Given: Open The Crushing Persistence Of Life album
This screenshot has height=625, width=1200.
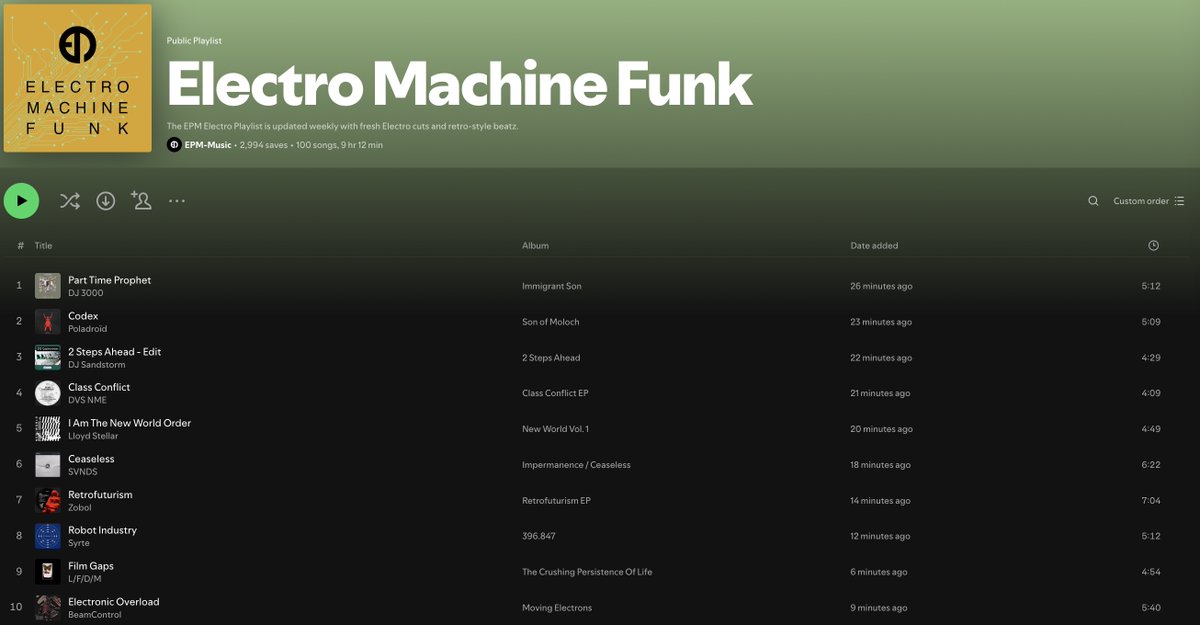Looking at the screenshot, I should pyautogui.click(x=587, y=572).
